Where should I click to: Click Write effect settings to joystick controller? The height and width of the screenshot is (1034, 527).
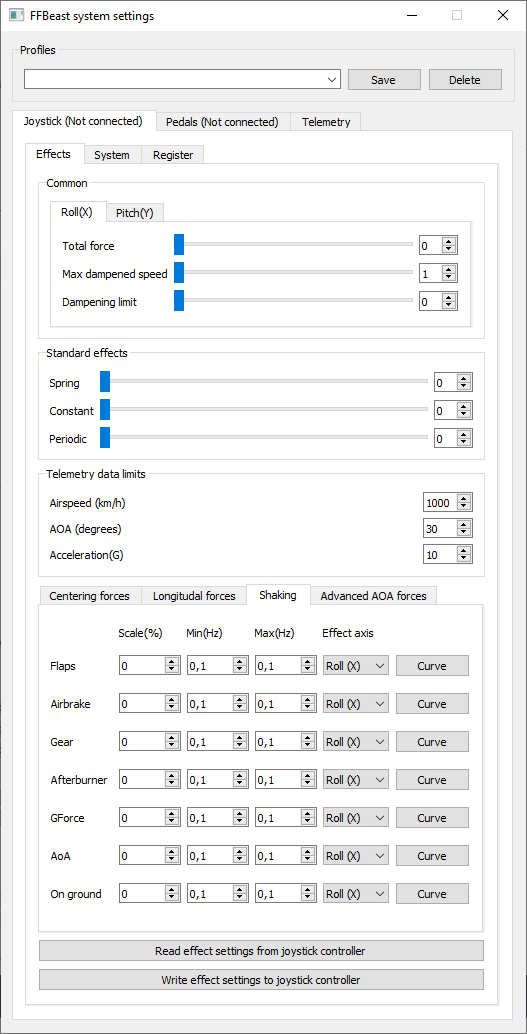pyautogui.click(x=261, y=980)
